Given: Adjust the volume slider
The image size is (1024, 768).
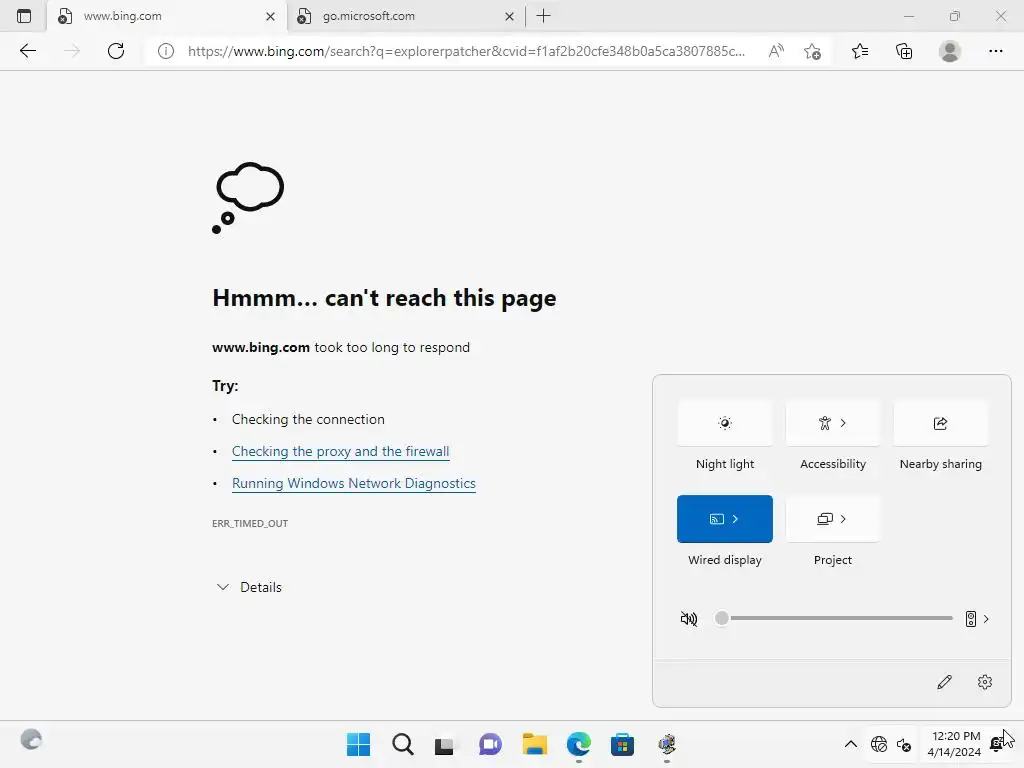Looking at the screenshot, I should tap(833, 618).
